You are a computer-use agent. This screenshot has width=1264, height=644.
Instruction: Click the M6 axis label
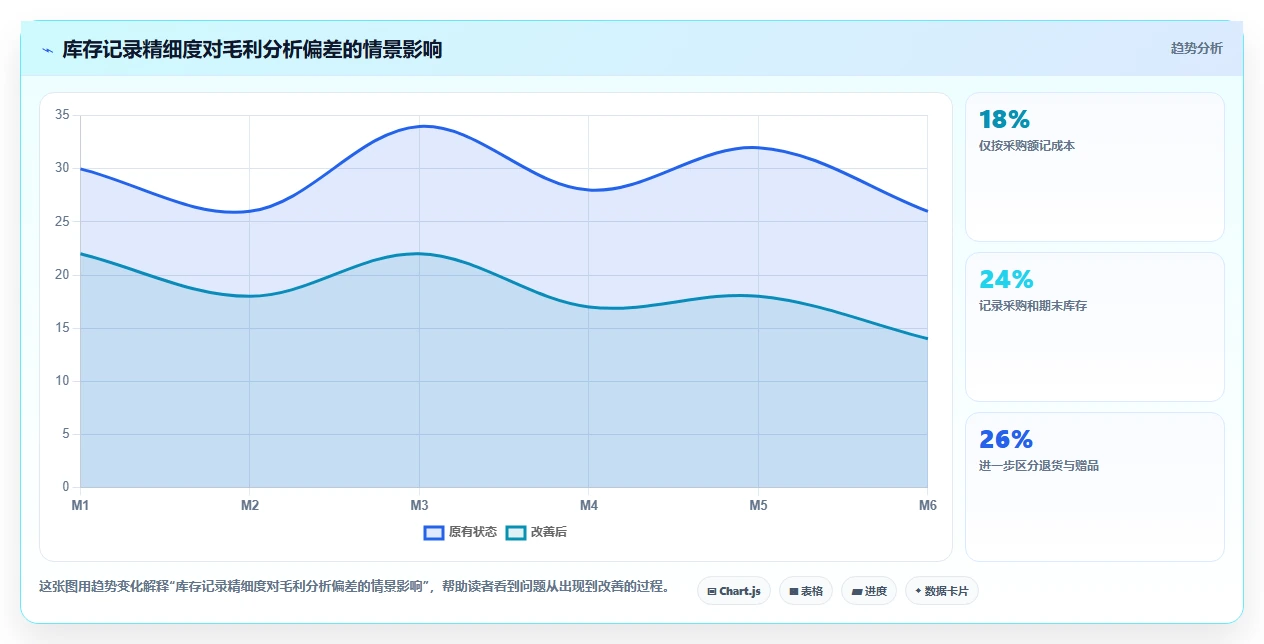coord(928,506)
